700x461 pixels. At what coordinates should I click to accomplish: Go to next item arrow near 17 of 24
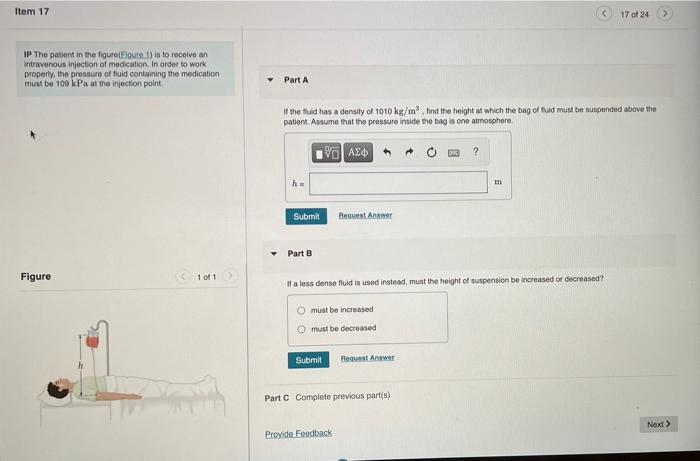click(665, 14)
